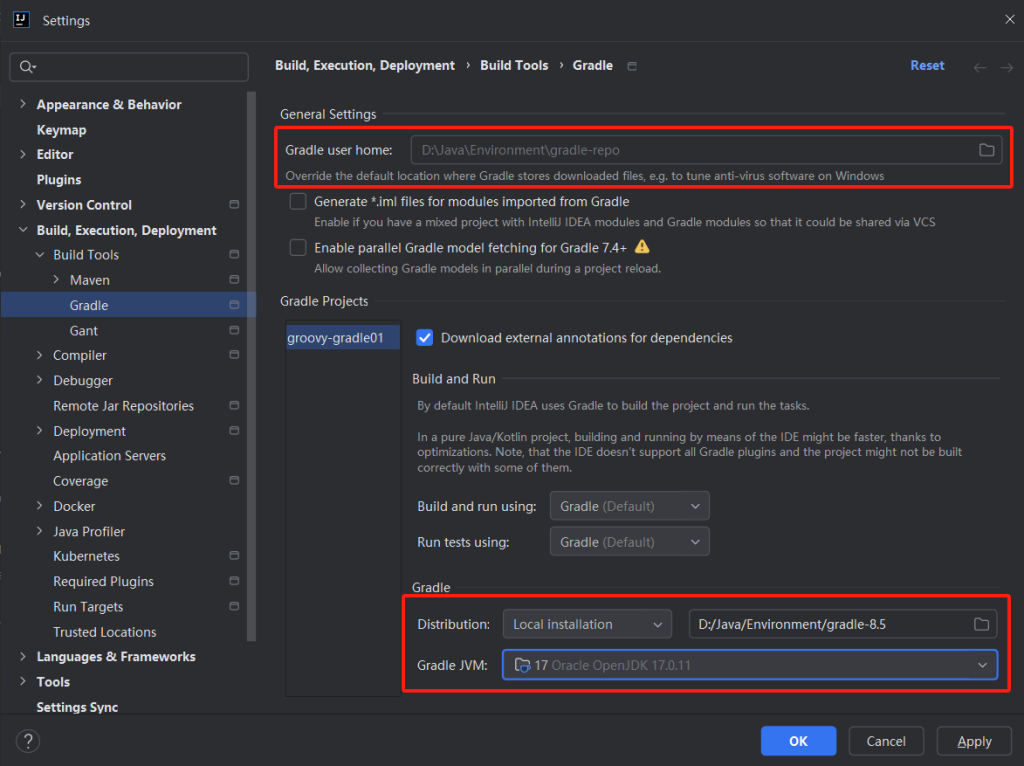Viewport: 1024px width, 766px height.
Task: Expand the Maven tree node
Action: (56, 280)
